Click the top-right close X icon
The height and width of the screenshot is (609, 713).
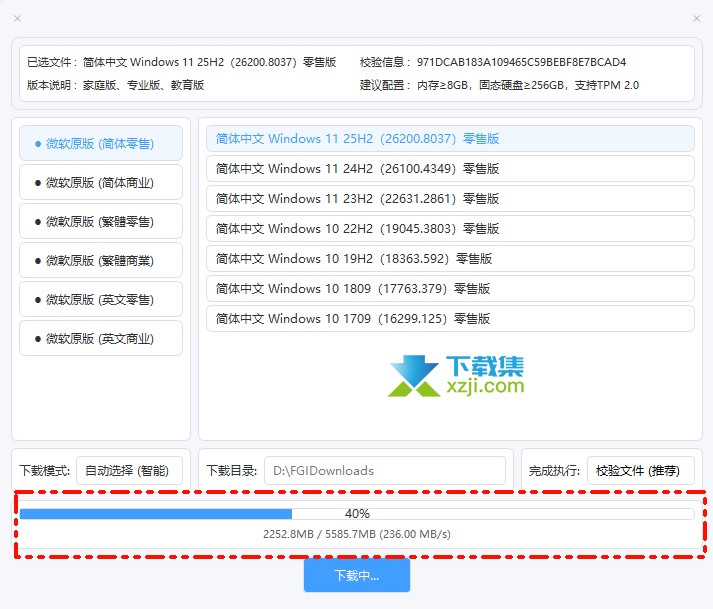(x=696, y=19)
